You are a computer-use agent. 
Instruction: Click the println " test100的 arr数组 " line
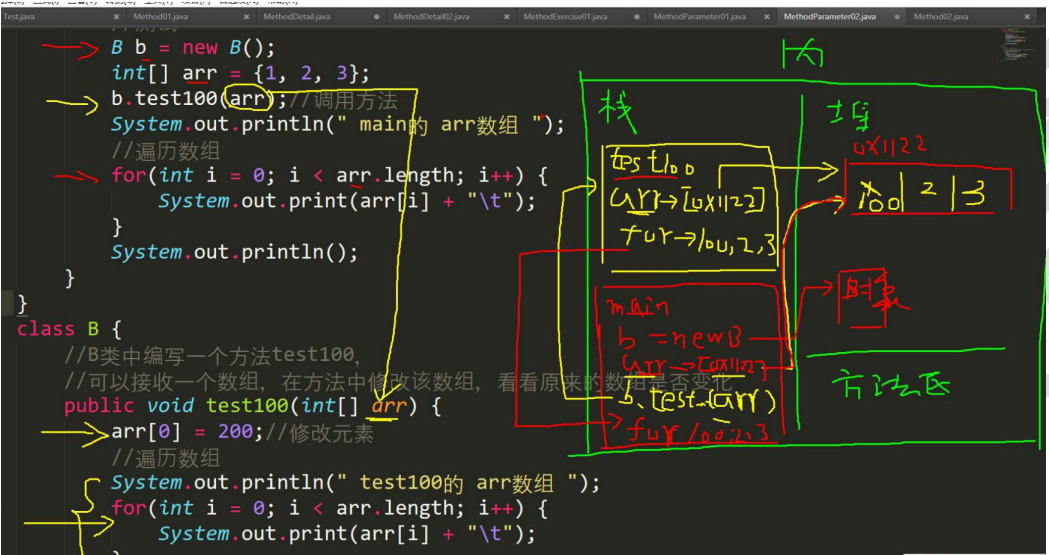click(355, 483)
